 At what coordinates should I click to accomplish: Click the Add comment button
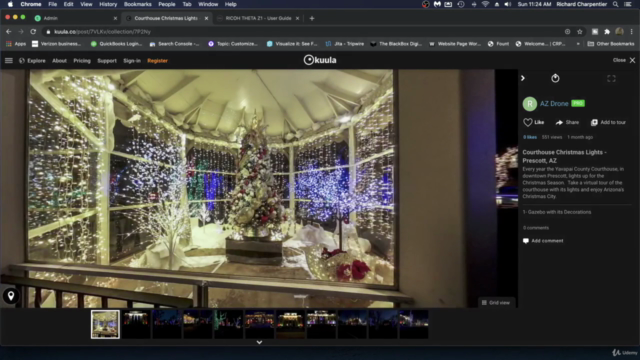pyautogui.click(x=543, y=241)
